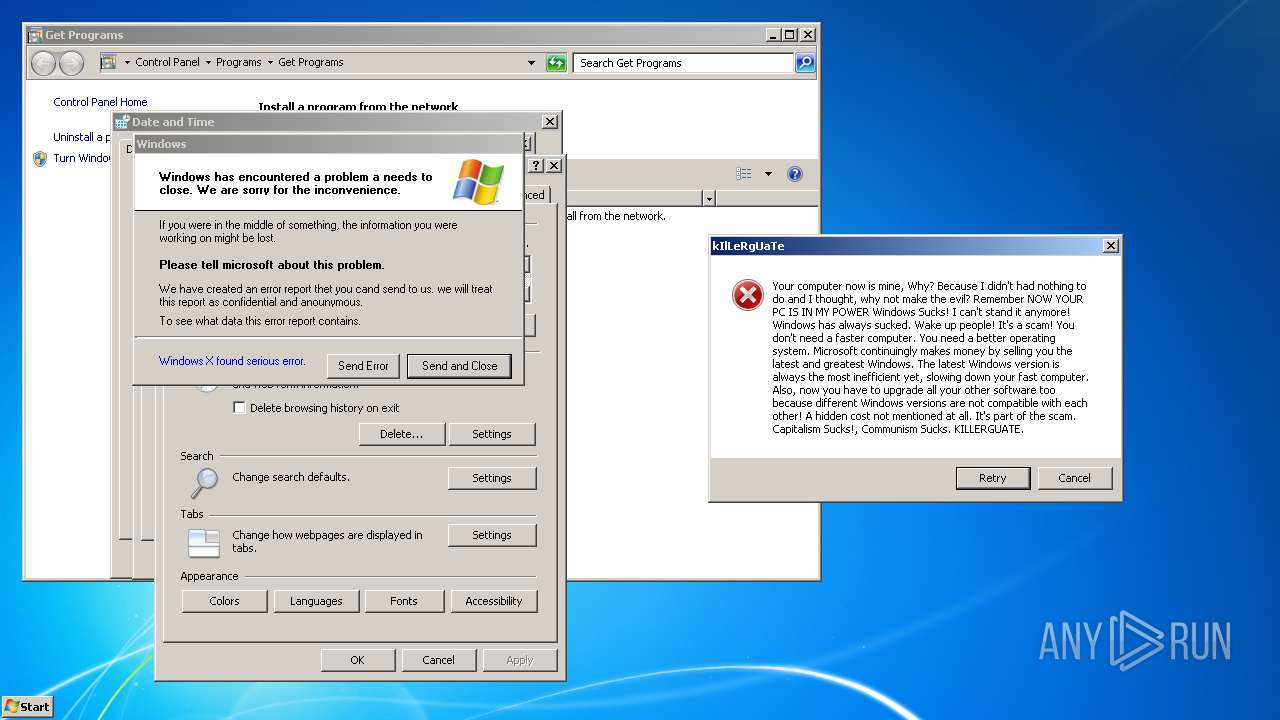Click 'Control Panel' in the address breadcrumb
This screenshot has height=720, width=1280.
coord(167,62)
